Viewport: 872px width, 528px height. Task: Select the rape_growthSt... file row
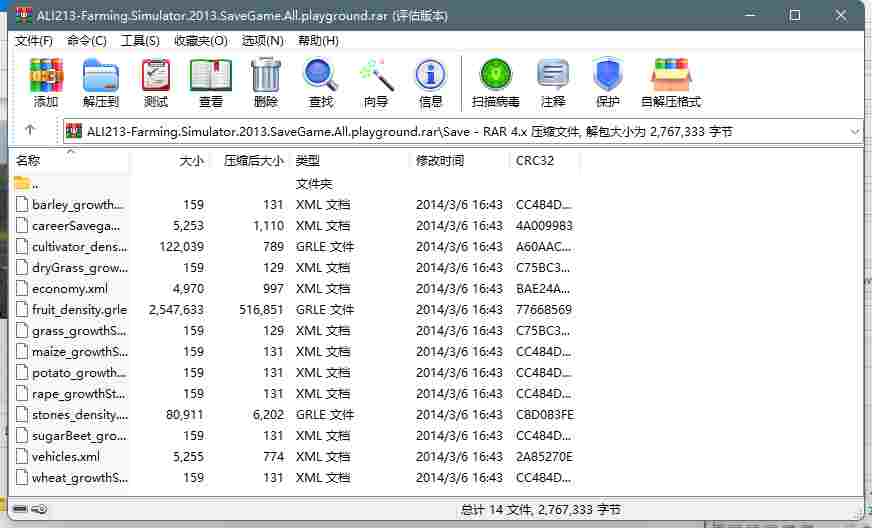click(295, 393)
